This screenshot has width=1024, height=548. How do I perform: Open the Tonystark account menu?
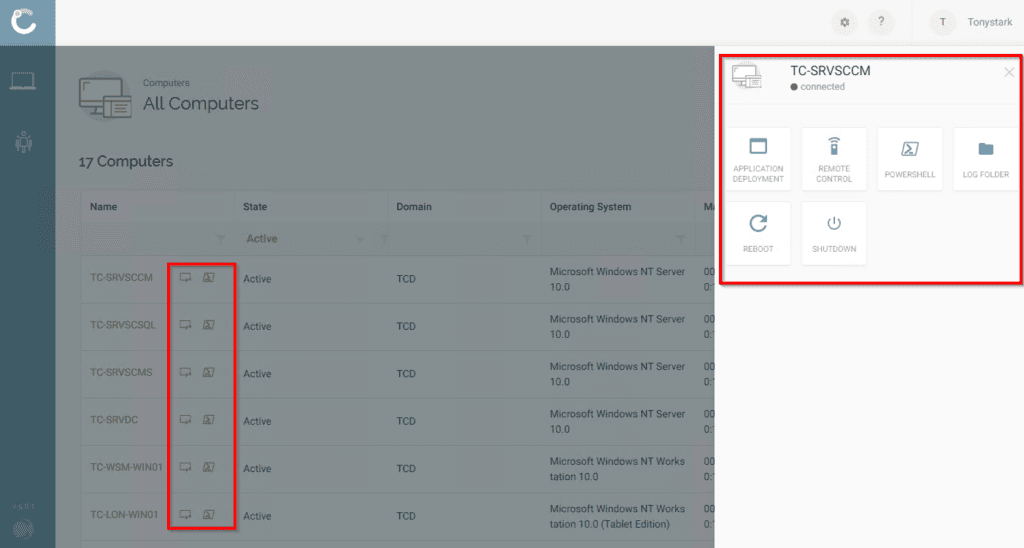[989, 22]
